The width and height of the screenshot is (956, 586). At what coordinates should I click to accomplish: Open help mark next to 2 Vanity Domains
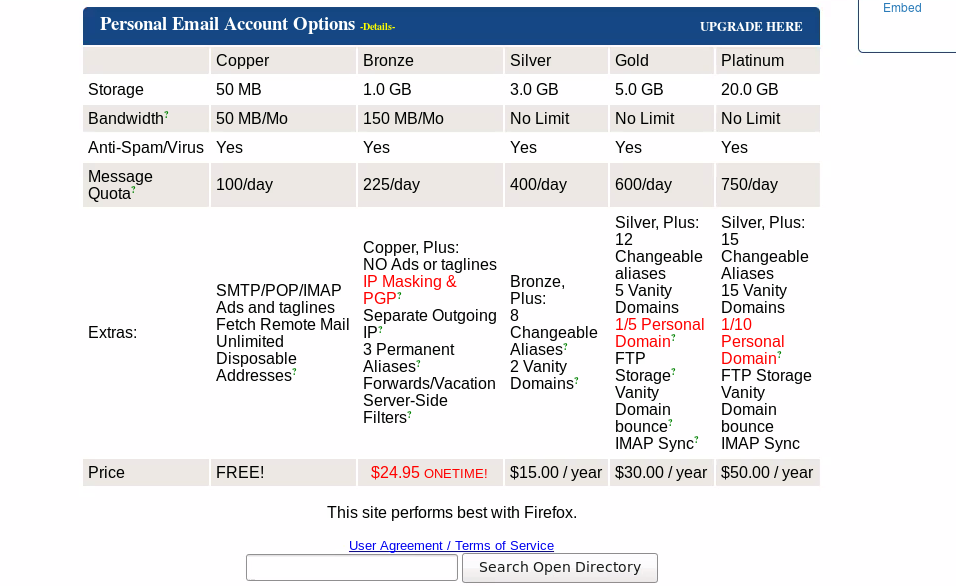pyautogui.click(x=576, y=379)
